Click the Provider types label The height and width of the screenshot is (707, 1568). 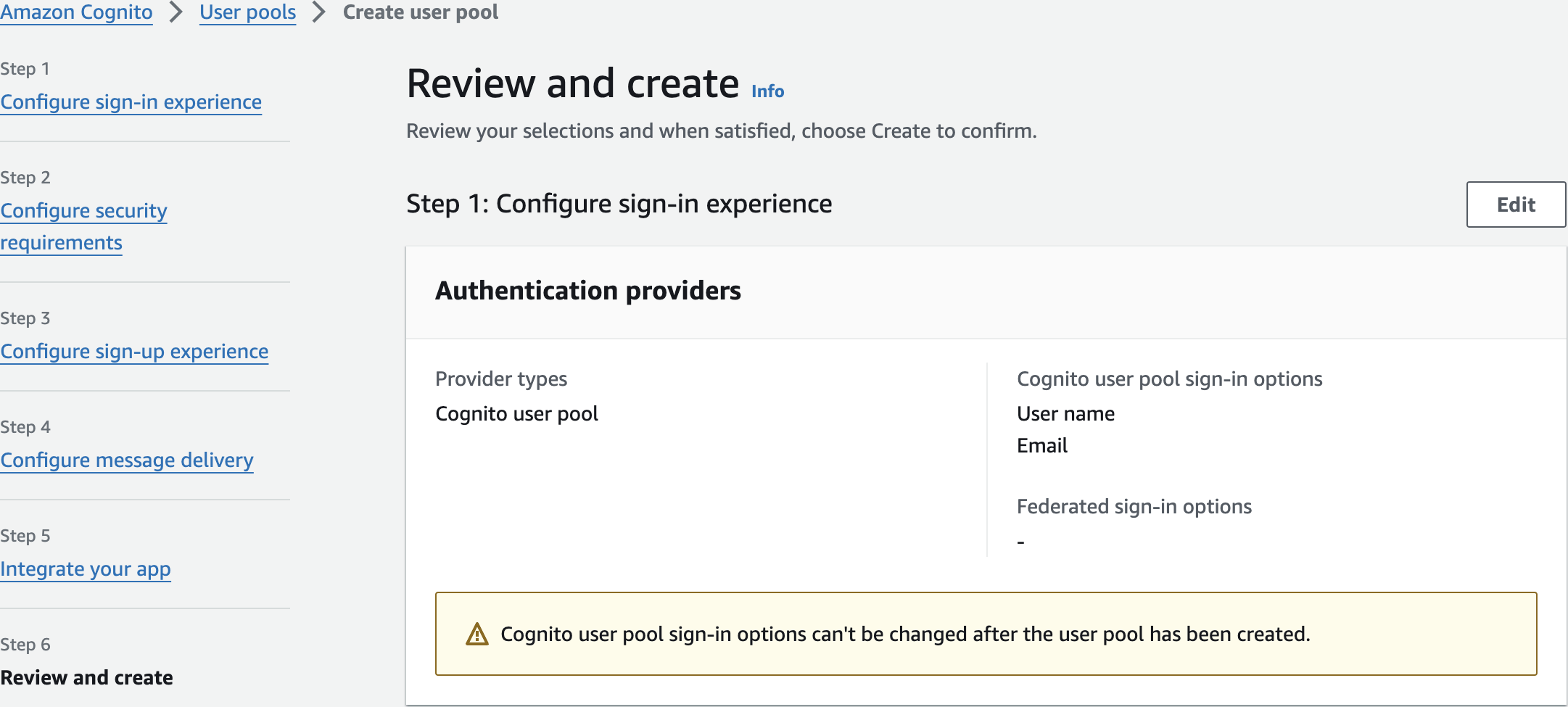click(x=501, y=379)
